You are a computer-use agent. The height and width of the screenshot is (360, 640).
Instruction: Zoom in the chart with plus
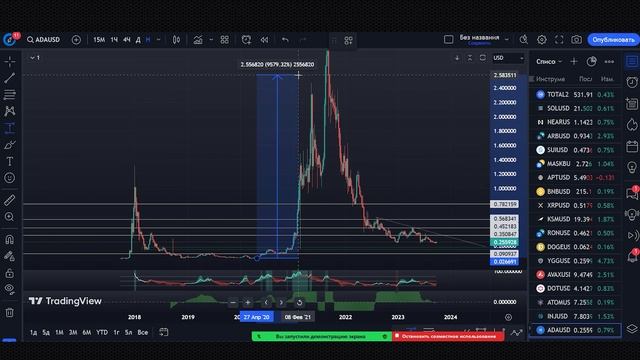[x=248, y=302]
